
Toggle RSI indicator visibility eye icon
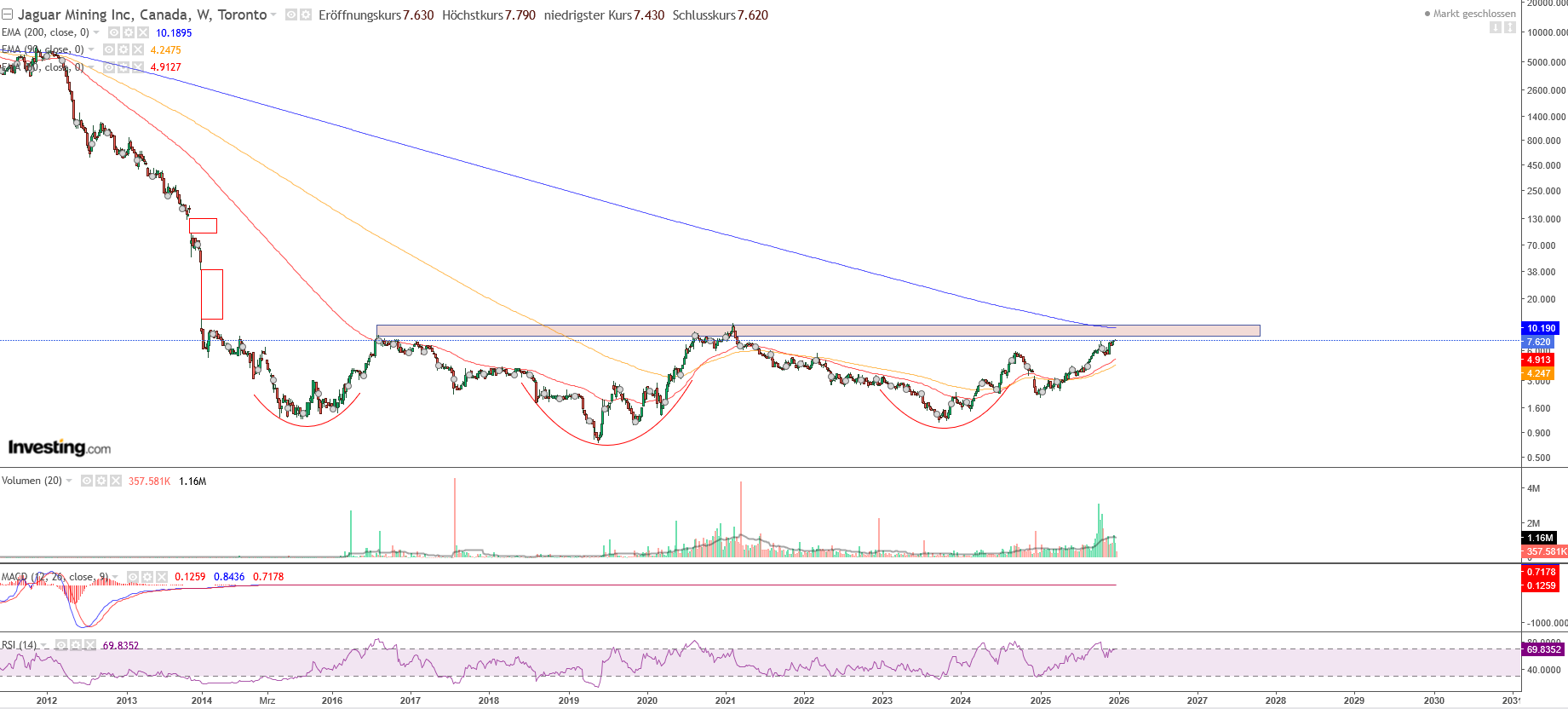click(x=61, y=645)
